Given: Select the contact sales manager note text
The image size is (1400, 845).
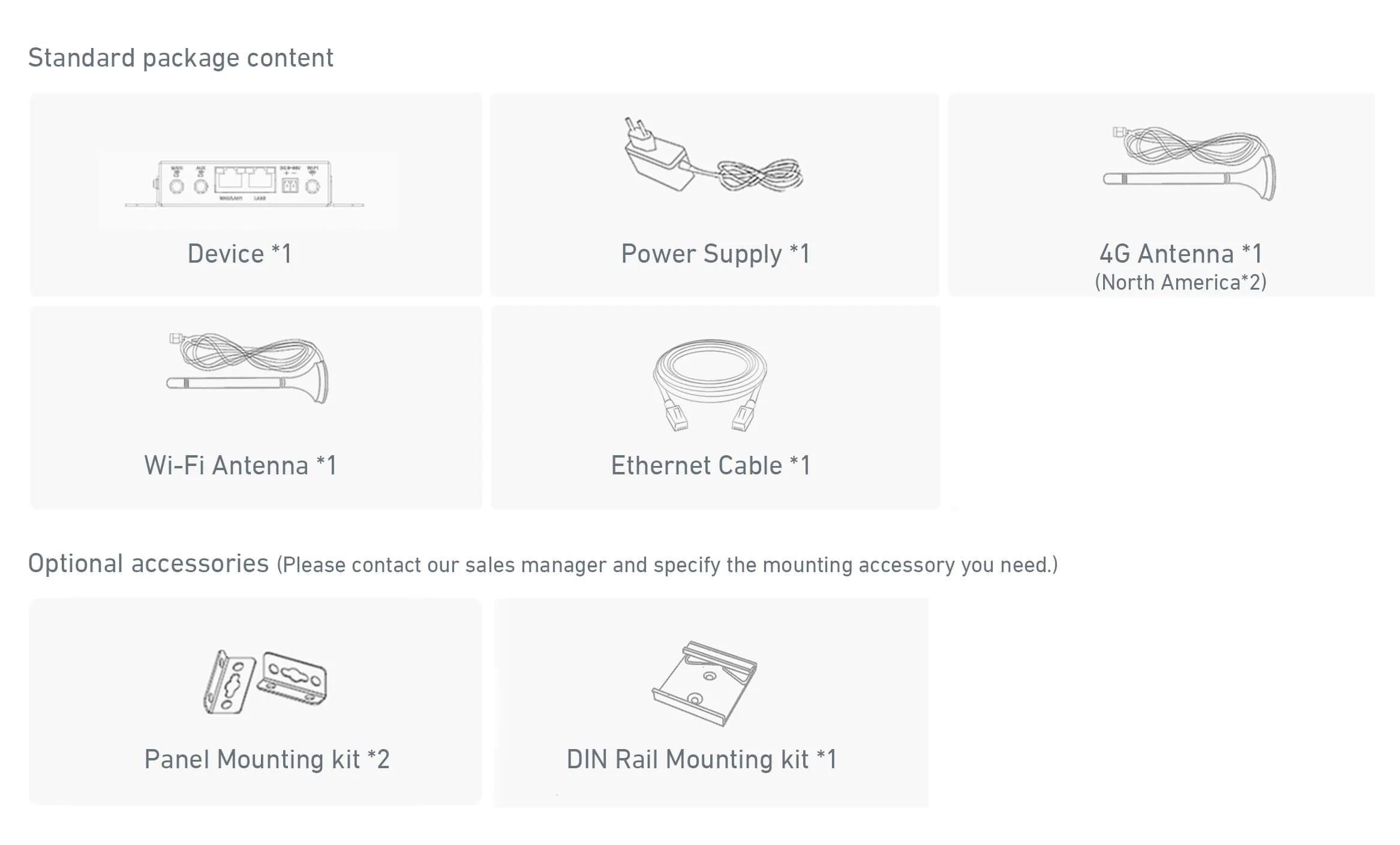Looking at the screenshot, I should tap(668, 565).
